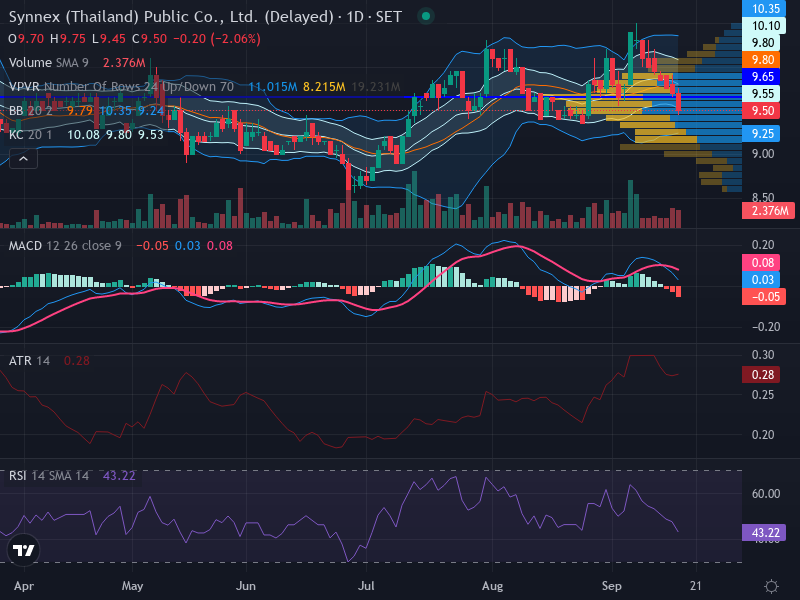Click the 2.376M volume axis label
The height and width of the screenshot is (600, 800).
tap(768, 210)
